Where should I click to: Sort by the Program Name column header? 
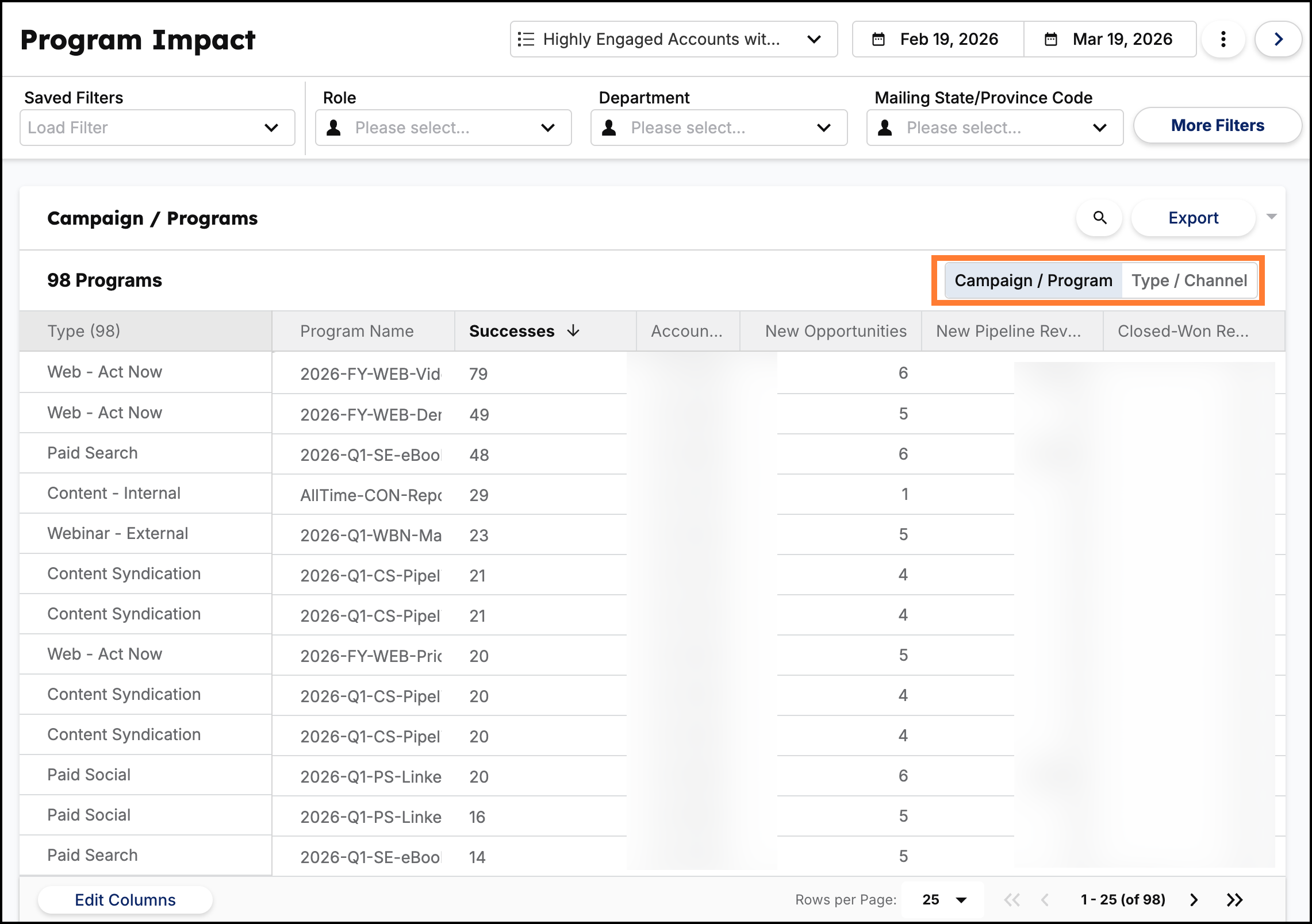pyautogui.click(x=363, y=331)
